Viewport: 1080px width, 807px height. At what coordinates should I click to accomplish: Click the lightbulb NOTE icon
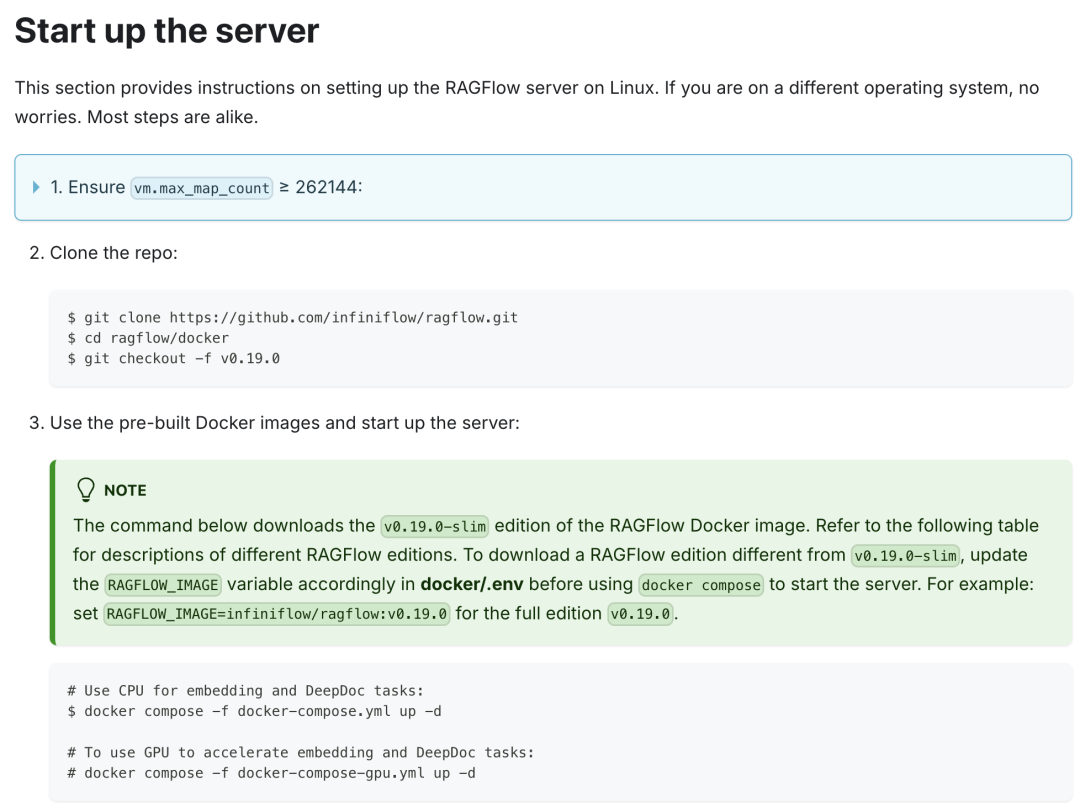[85, 490]
